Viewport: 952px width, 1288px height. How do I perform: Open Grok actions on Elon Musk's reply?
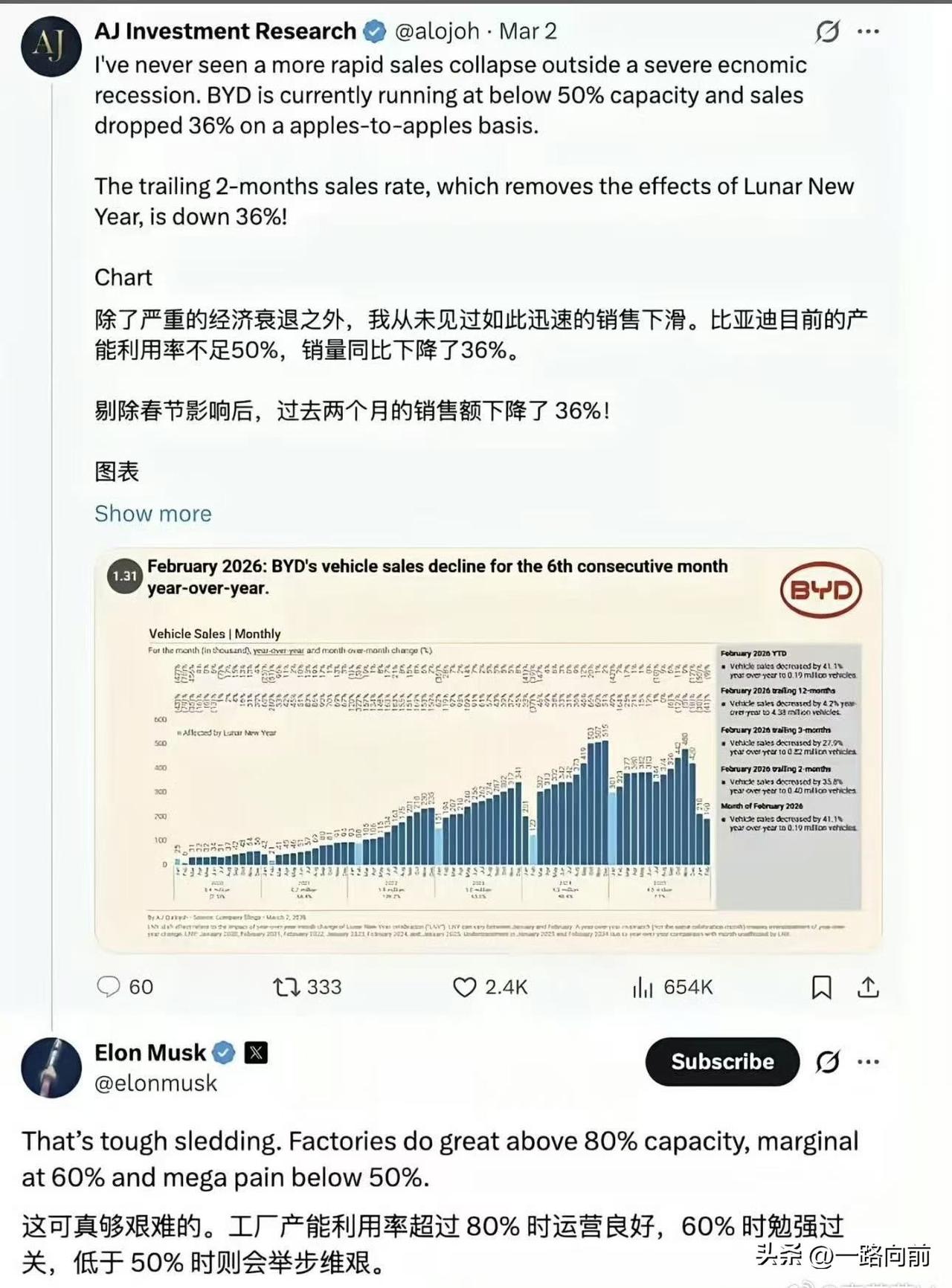pyautogui.click(x=827, y=1062)
